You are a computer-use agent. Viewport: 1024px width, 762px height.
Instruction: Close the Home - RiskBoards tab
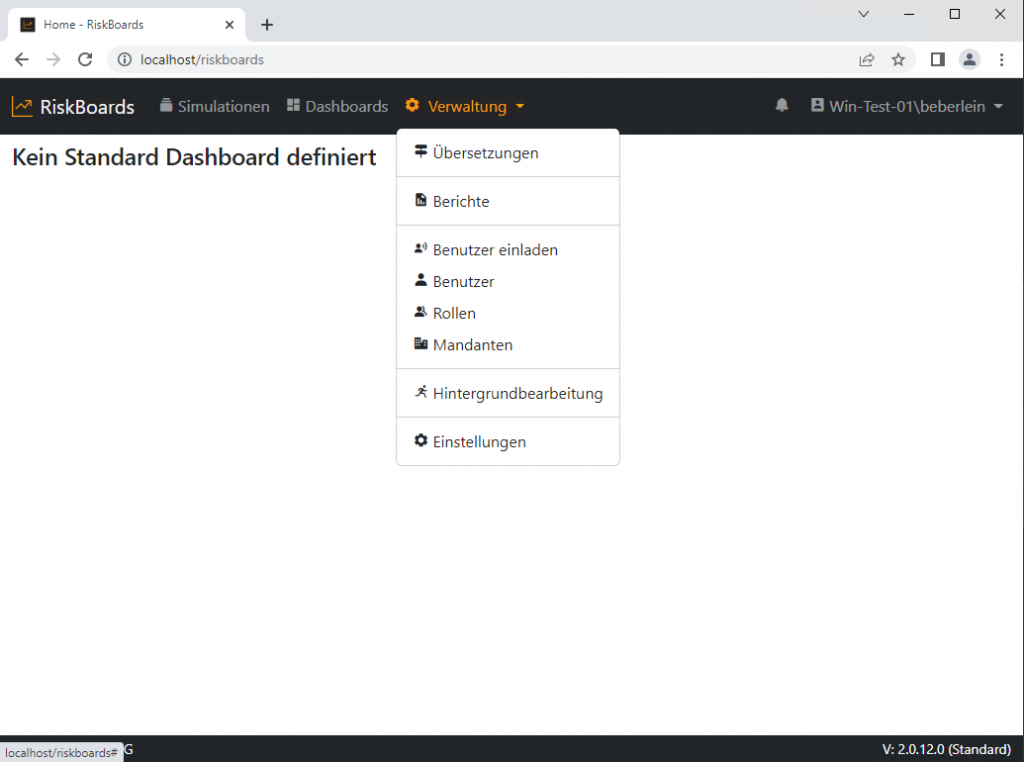229,25
